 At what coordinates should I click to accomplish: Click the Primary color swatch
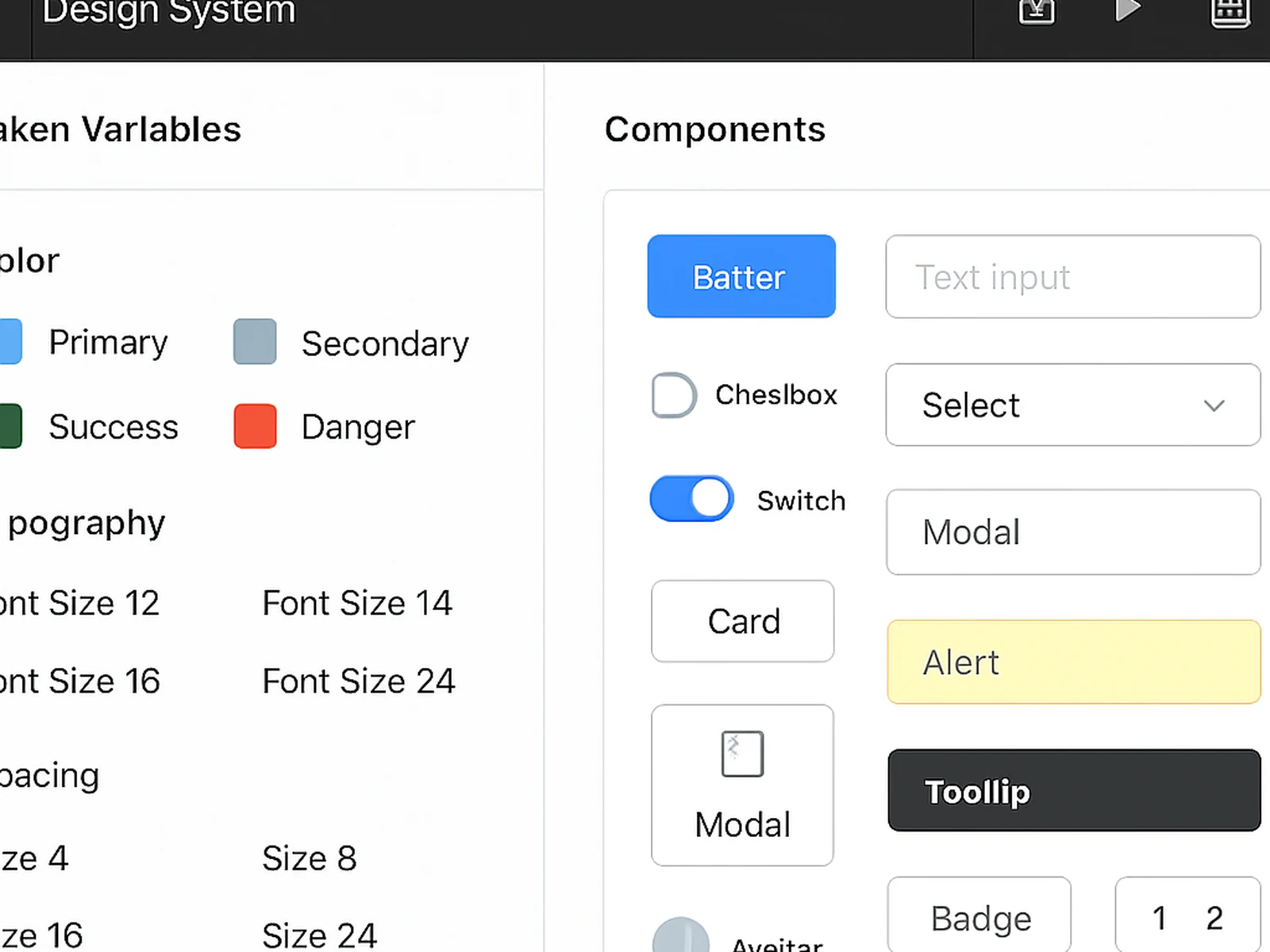click(10, 342)
